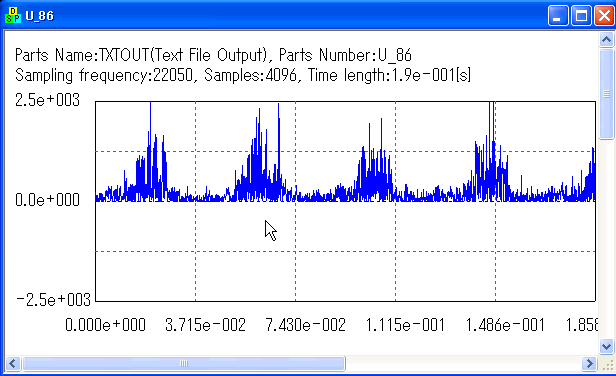This screenshot has width=616, height=376.
Task: Click the 0.0e+000 y-axis label
Action: (47, 200)
